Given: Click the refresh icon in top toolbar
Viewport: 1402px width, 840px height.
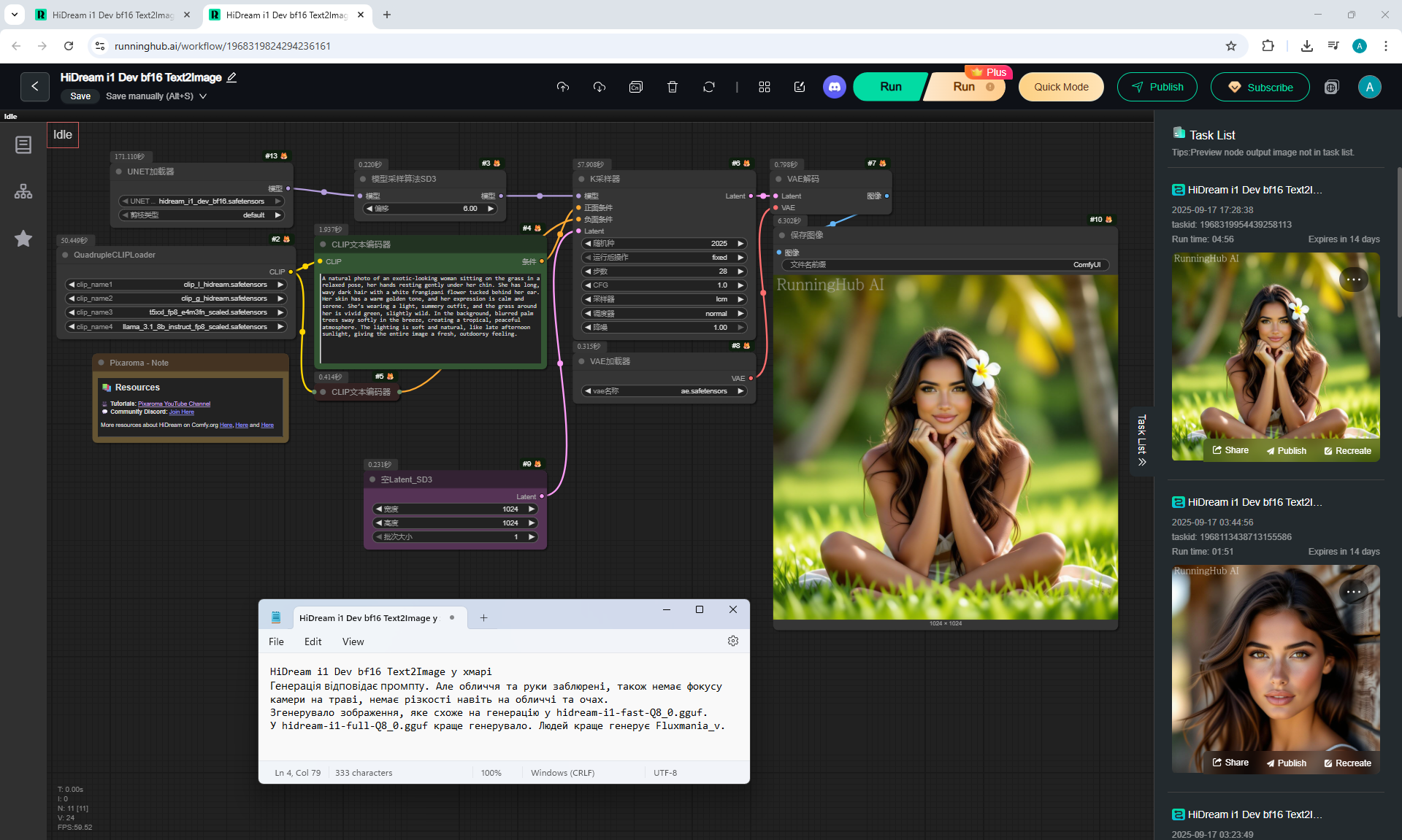Looking at the screenshot, I should [x=709, y=87].
